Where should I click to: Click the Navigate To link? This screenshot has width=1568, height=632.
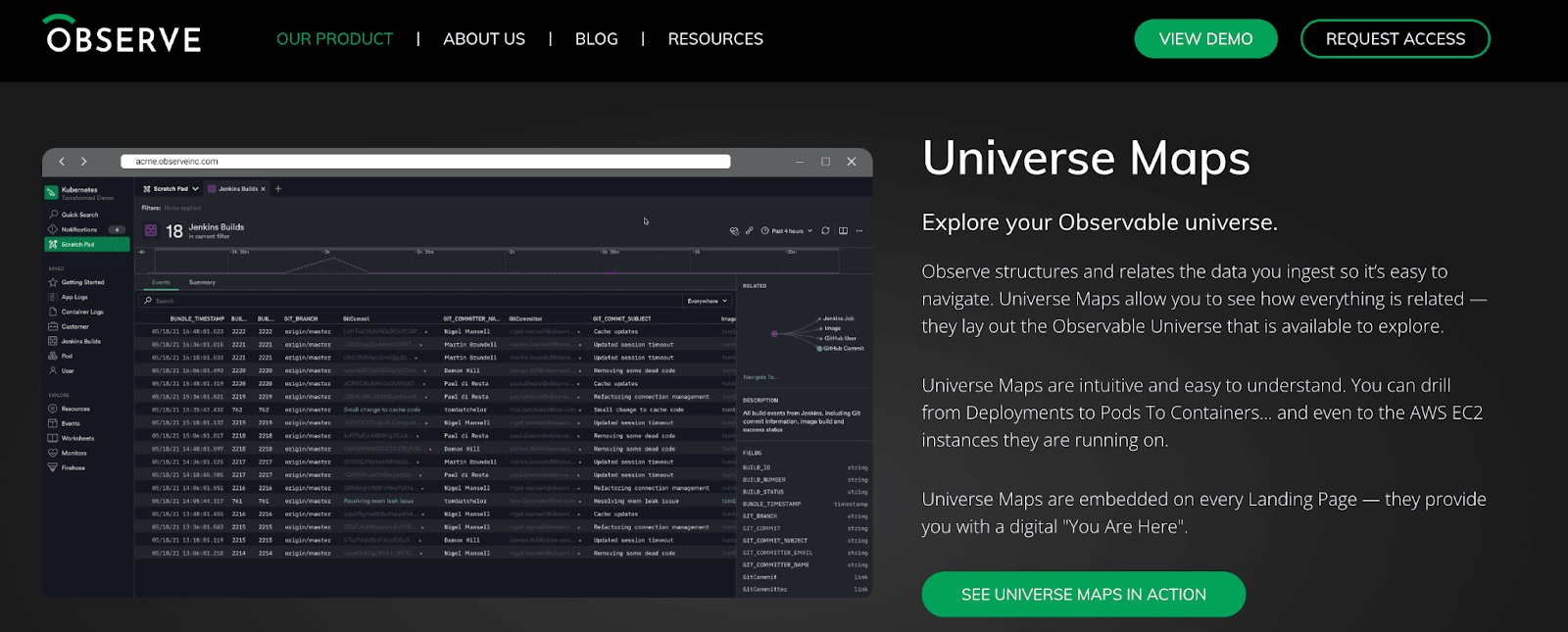[759, 377]
